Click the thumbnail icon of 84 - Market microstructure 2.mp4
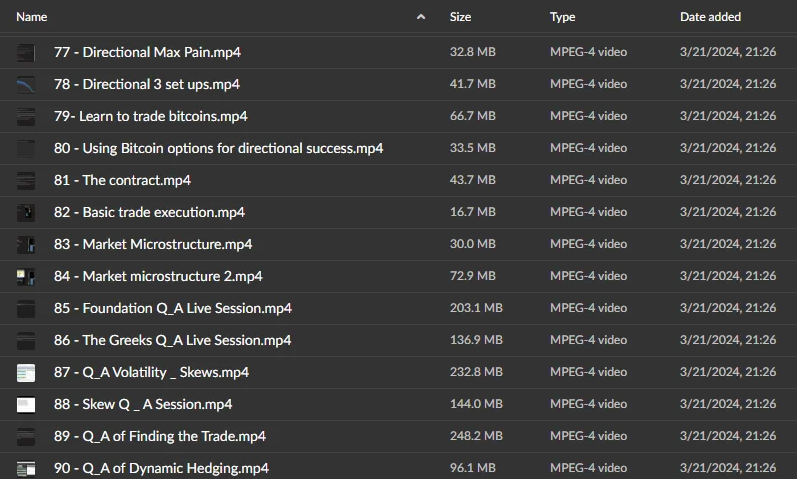Screen dimensions: 797x479 coord(26,276)
